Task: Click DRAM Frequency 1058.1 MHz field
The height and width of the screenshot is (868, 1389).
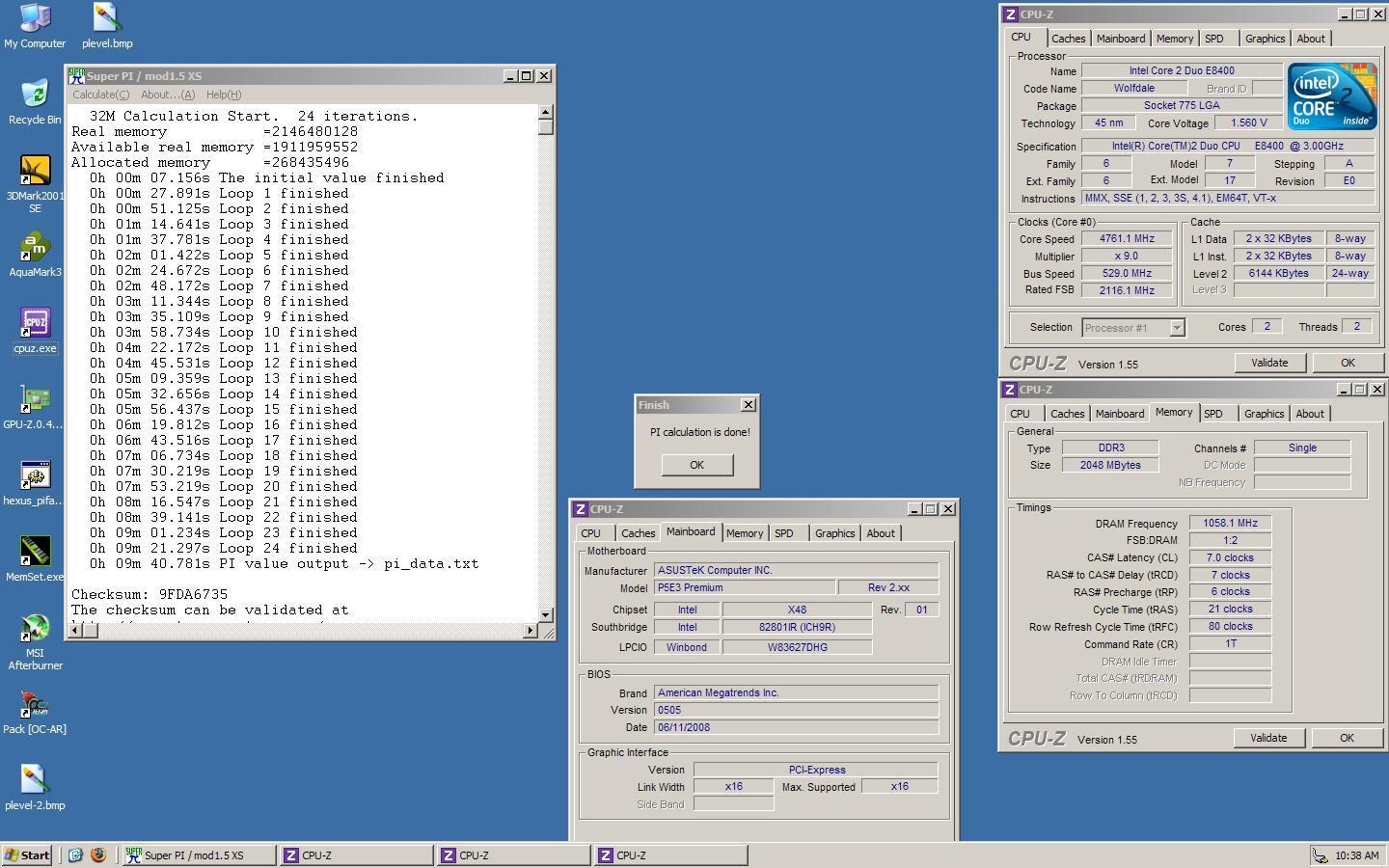Action: tap(1230, 523)
